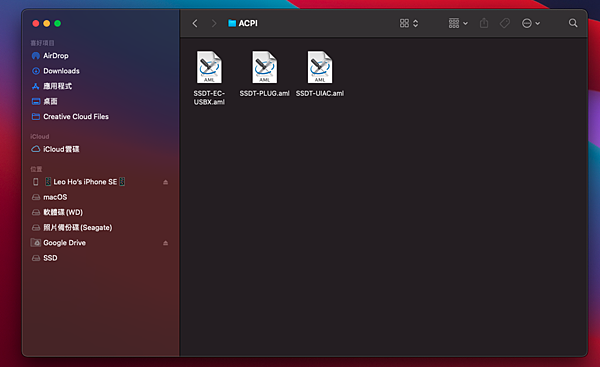Click the SSDT-EC-USBX.aml file name
The width and height of the screenshot is (600, 367).
point(209,98)
